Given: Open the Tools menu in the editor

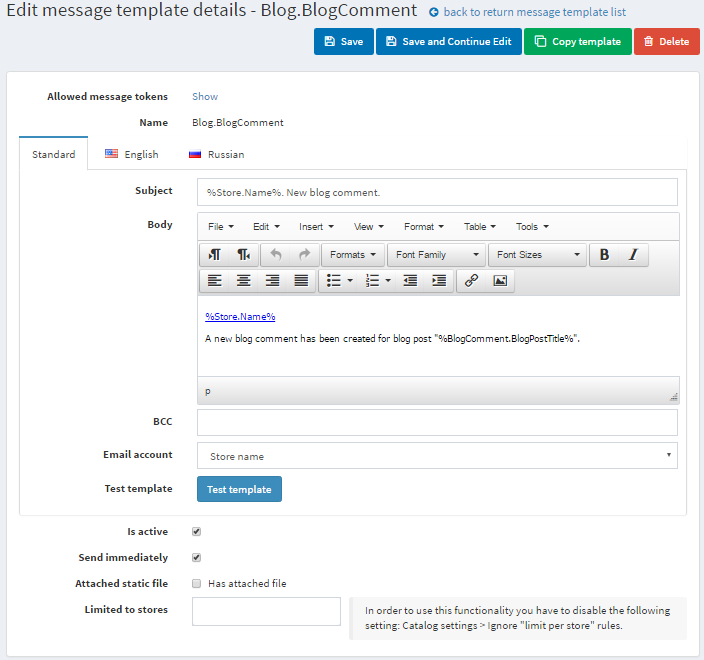Looking at the screenshot, I should coord(532,227).
